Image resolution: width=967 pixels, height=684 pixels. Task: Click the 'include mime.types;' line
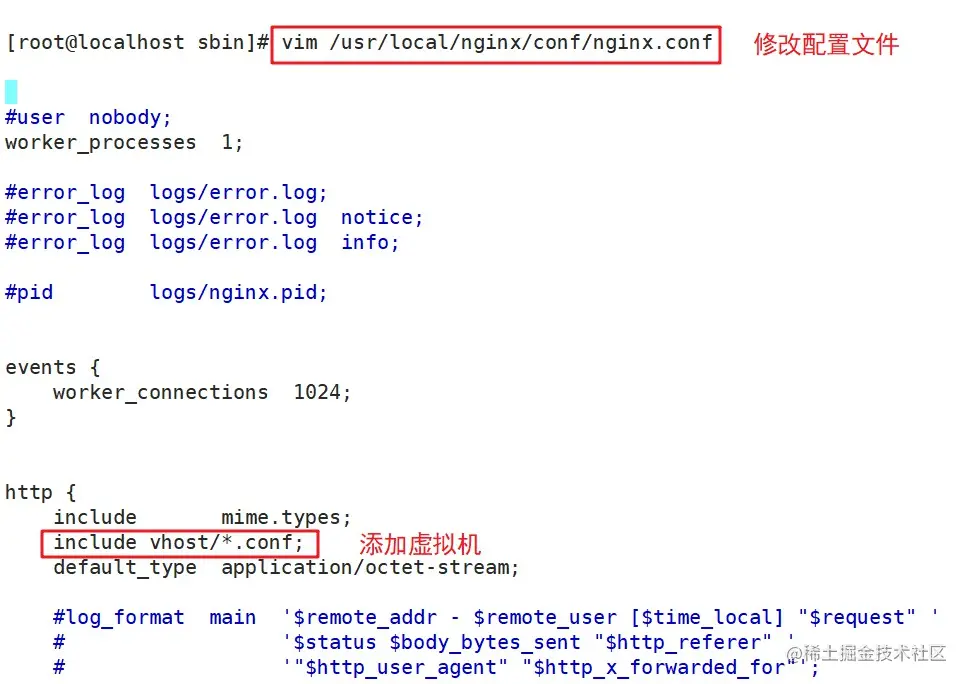[202, 517]
